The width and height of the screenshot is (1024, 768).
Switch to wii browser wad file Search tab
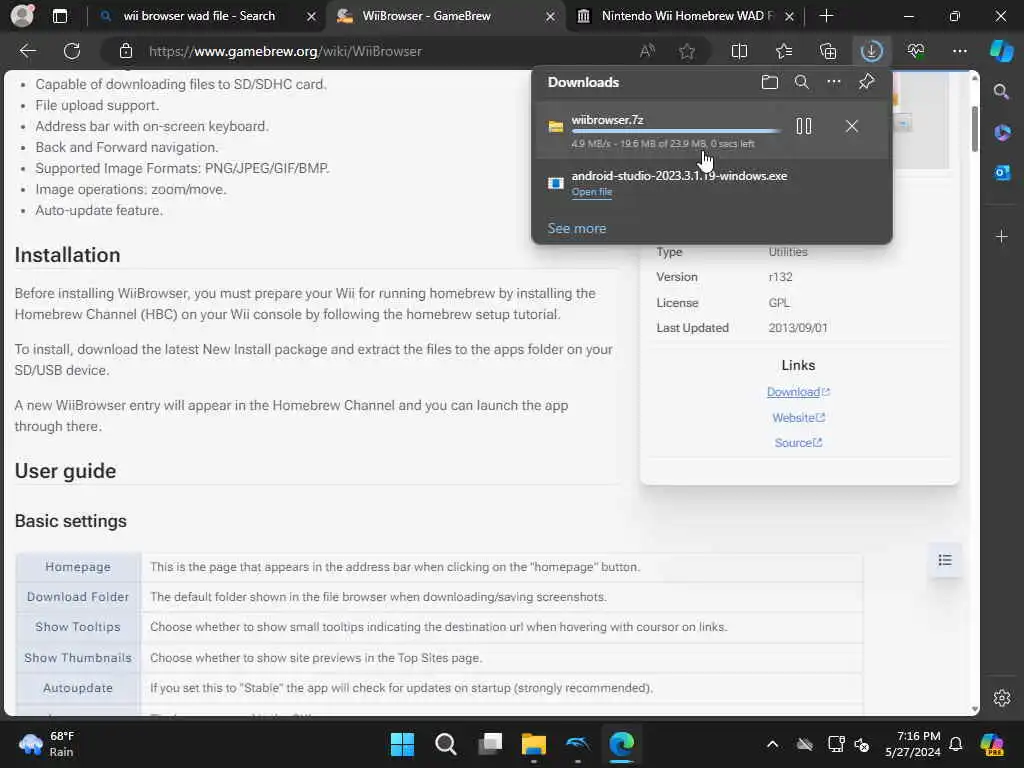[199, 16]
